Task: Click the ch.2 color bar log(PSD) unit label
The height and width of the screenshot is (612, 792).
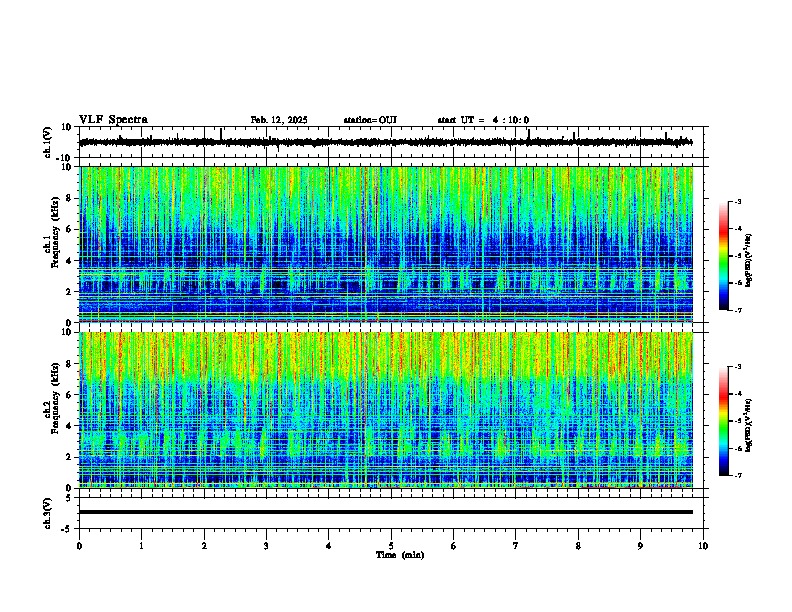Action: click(x=749, y=426)
